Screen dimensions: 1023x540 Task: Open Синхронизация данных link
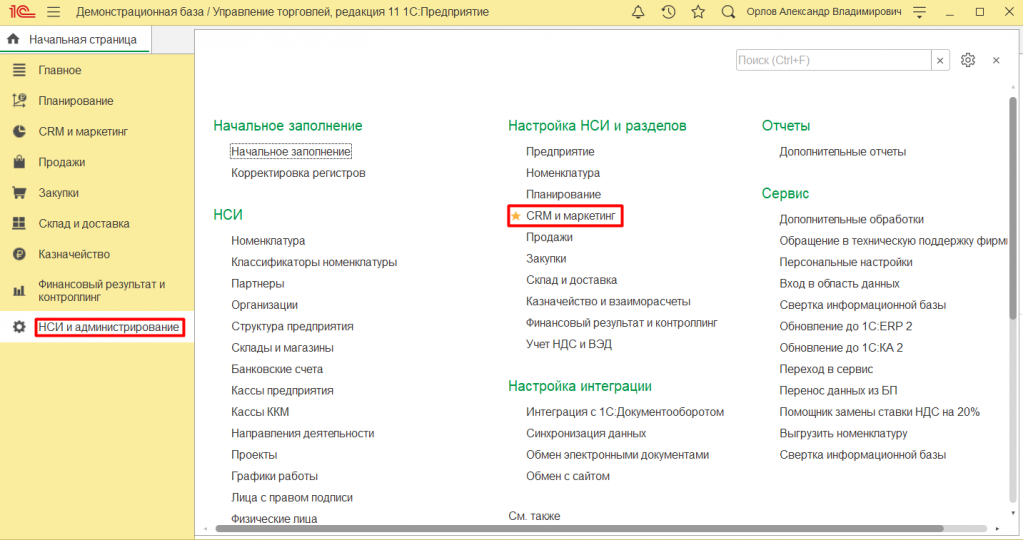click(586, 433)
